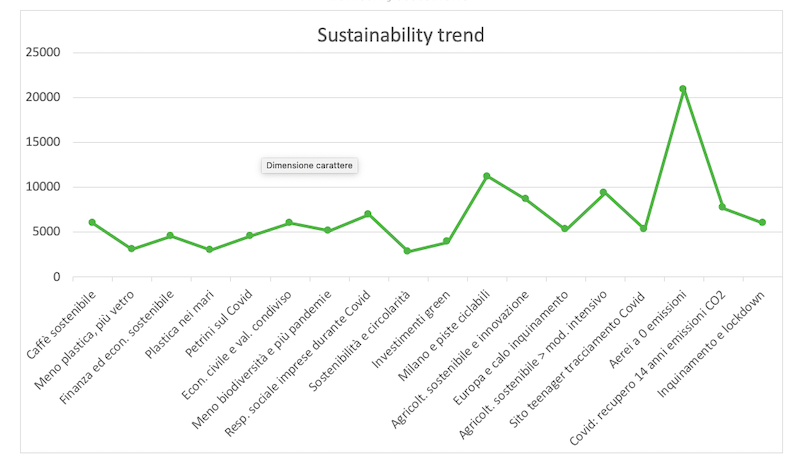The width and height of the screenshot is (800, 461).
Task: Click the last data point, Inquinamento e lockdown
Action: pos(762,222)
